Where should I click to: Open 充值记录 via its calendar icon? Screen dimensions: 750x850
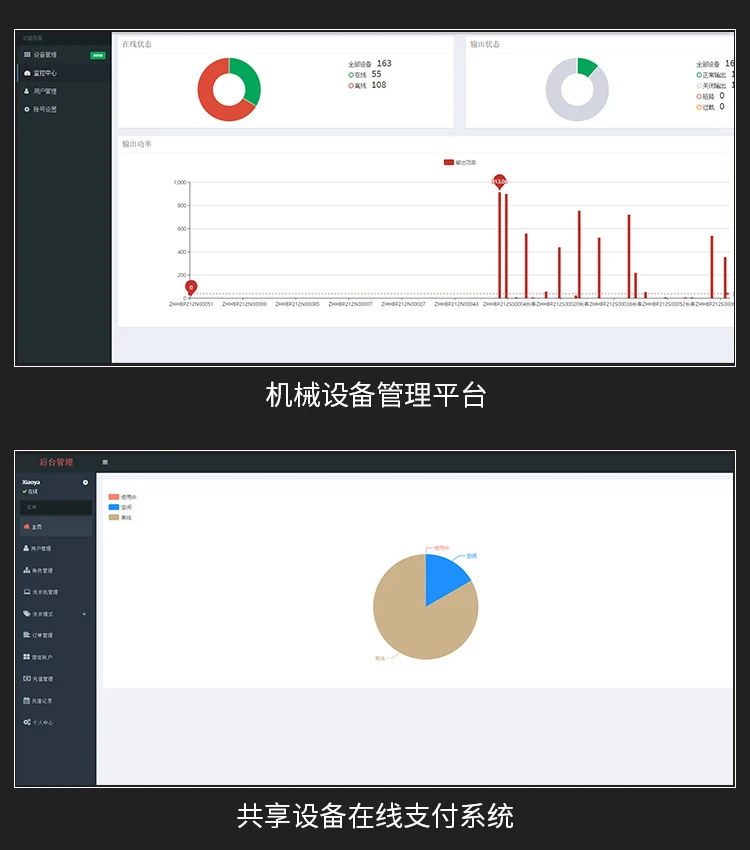[27, 700]
